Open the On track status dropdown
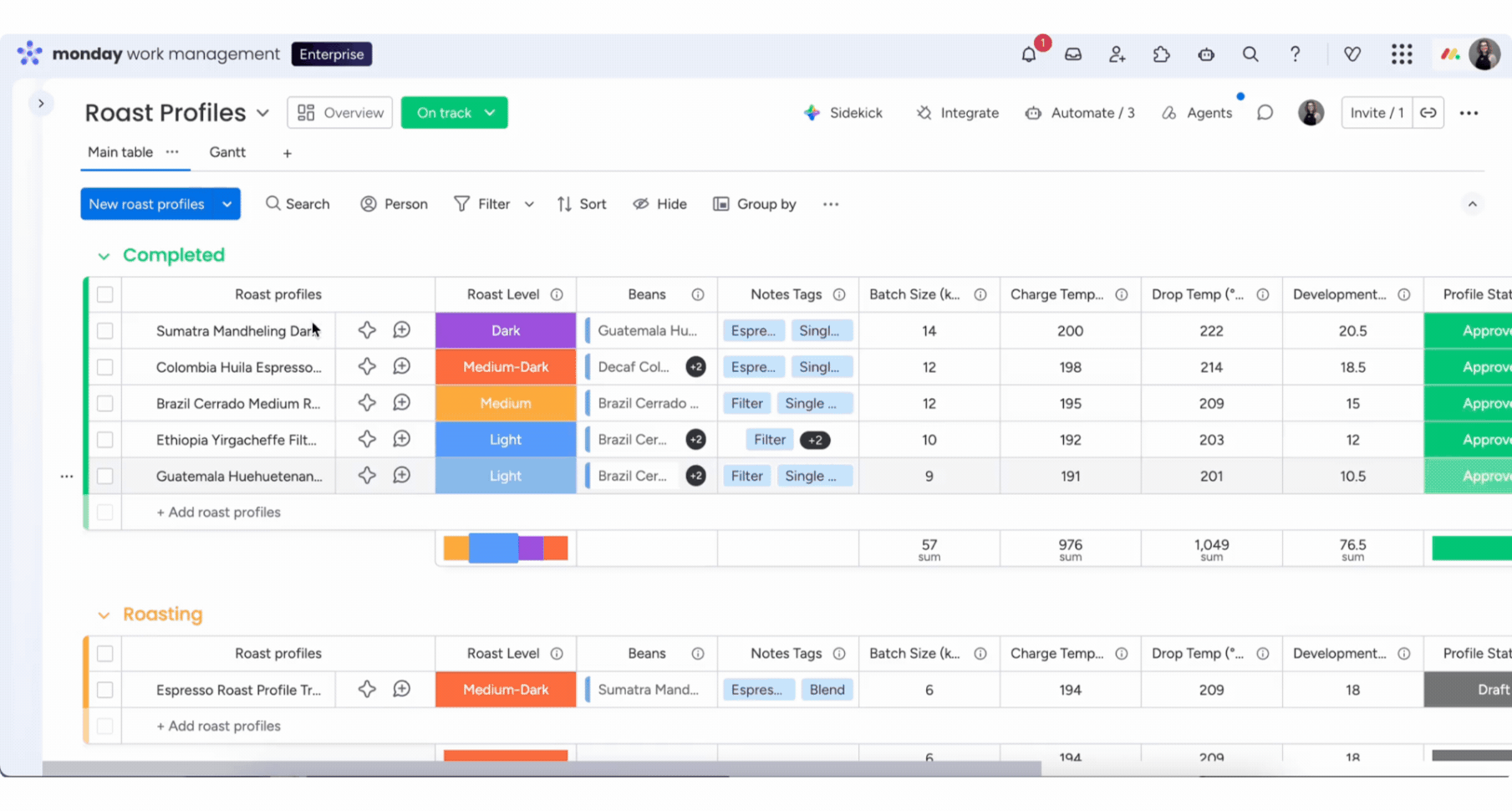 point(454,113)
